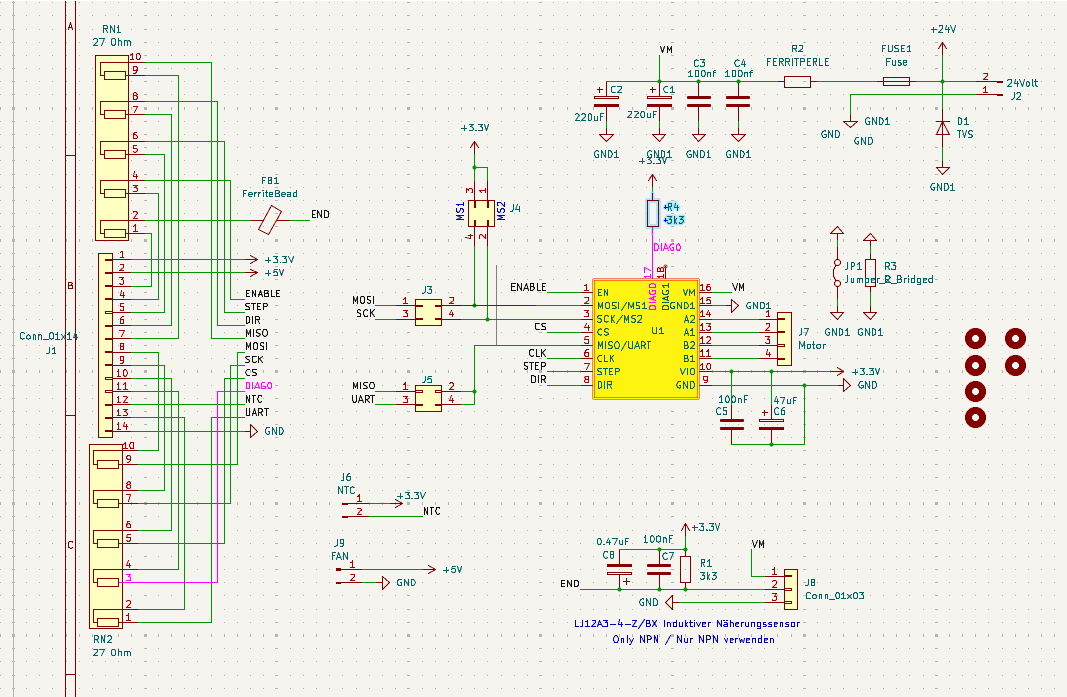This screenshot has height=697, width=1067.
Task: Select the C3 100nf capacitor symbol
Action: [699, 101]
